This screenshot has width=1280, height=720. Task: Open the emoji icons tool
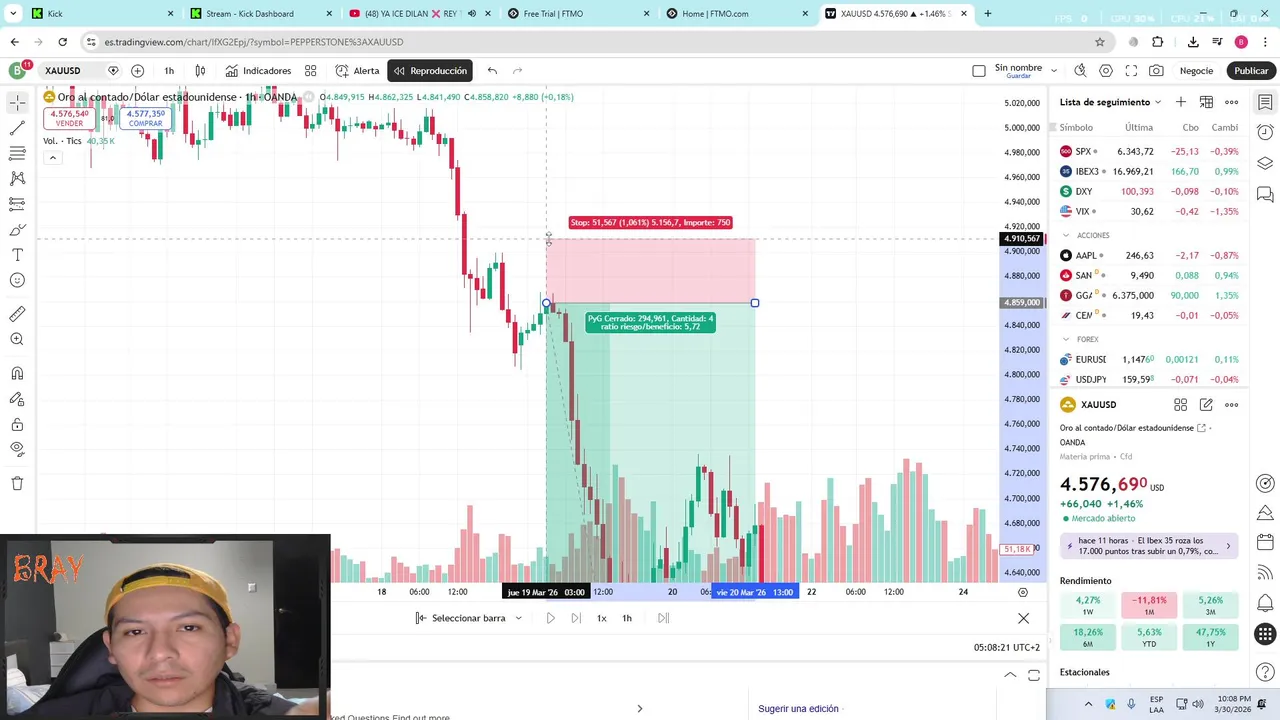click(17, 280)
